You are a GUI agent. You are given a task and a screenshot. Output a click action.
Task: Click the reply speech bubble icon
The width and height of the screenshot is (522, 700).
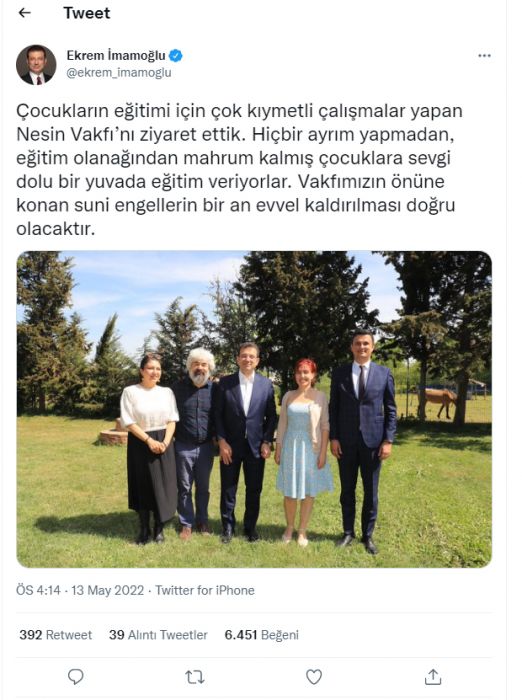click(75, 677)
